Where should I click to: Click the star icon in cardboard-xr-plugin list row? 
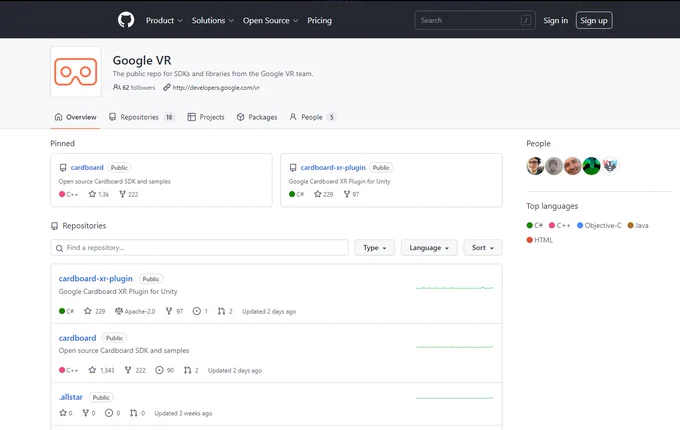click(x=88, y=311)
